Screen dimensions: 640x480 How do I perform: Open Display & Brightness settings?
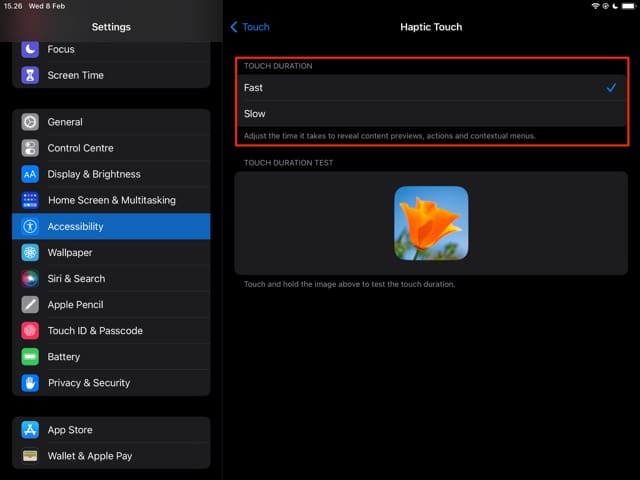108,174
